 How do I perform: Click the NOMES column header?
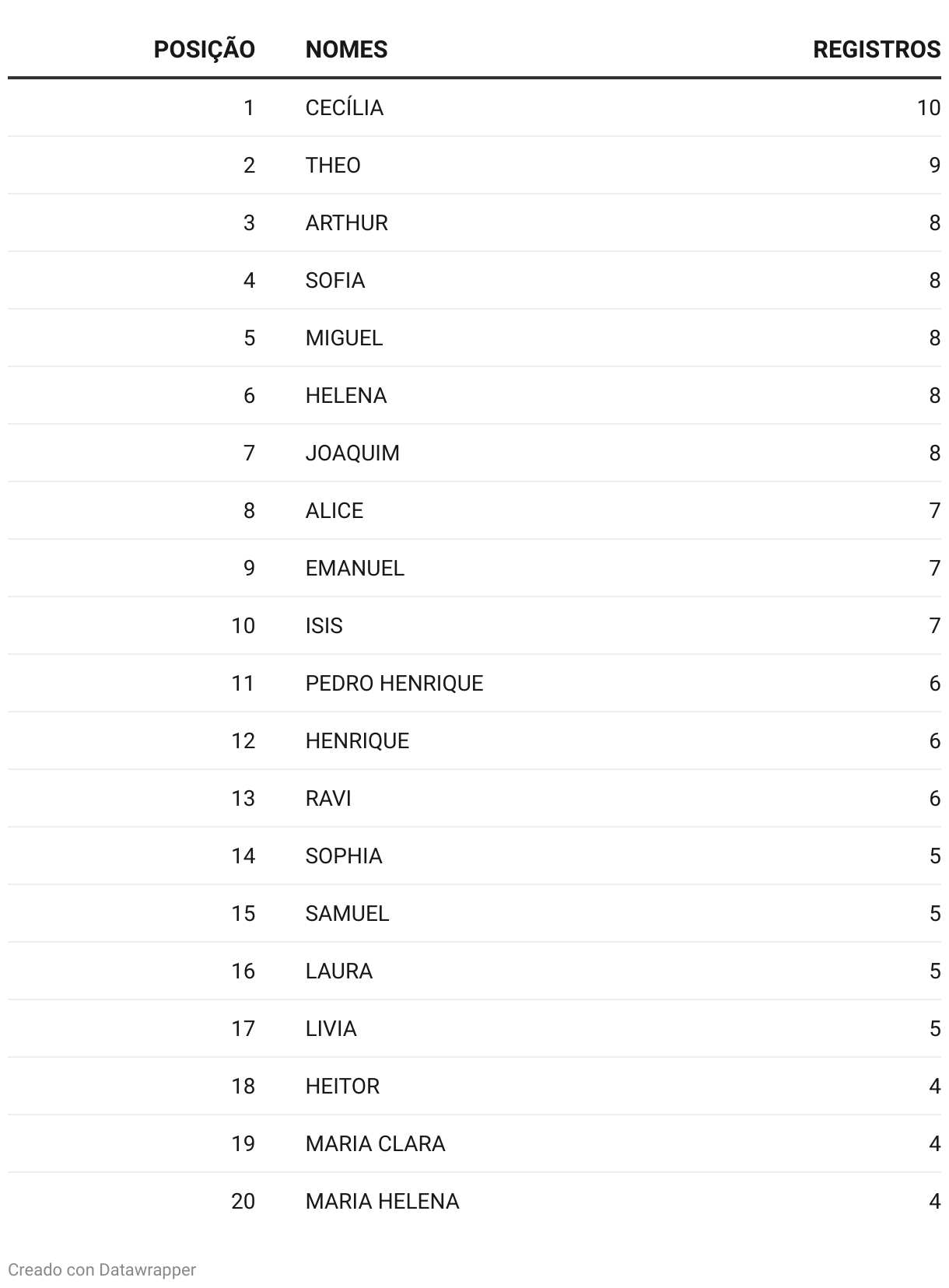[x=346, y=49]
